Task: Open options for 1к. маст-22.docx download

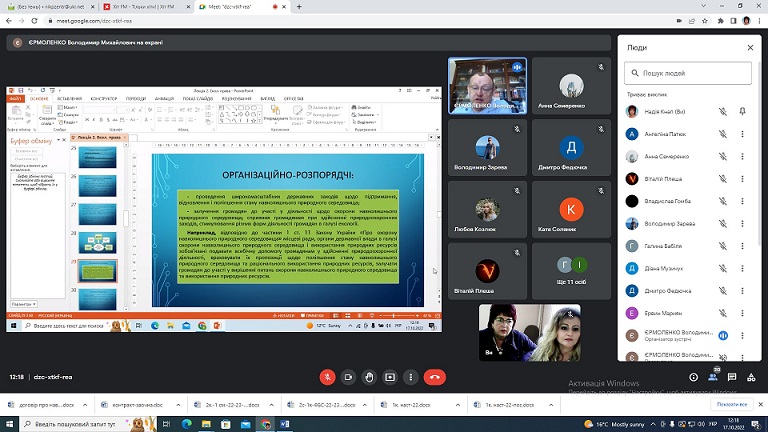Action: 457,405
